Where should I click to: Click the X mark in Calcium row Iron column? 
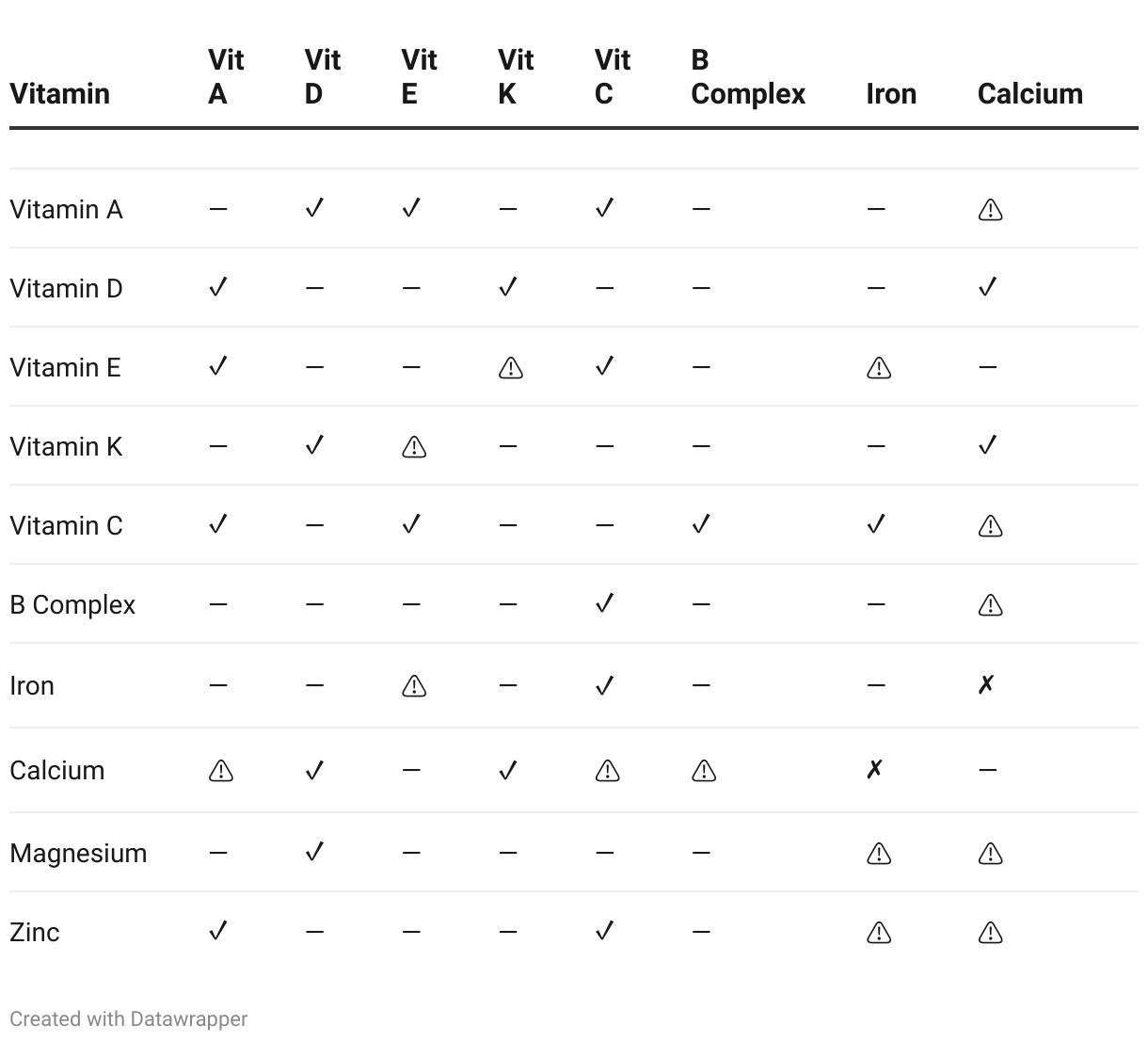[875, 770]
